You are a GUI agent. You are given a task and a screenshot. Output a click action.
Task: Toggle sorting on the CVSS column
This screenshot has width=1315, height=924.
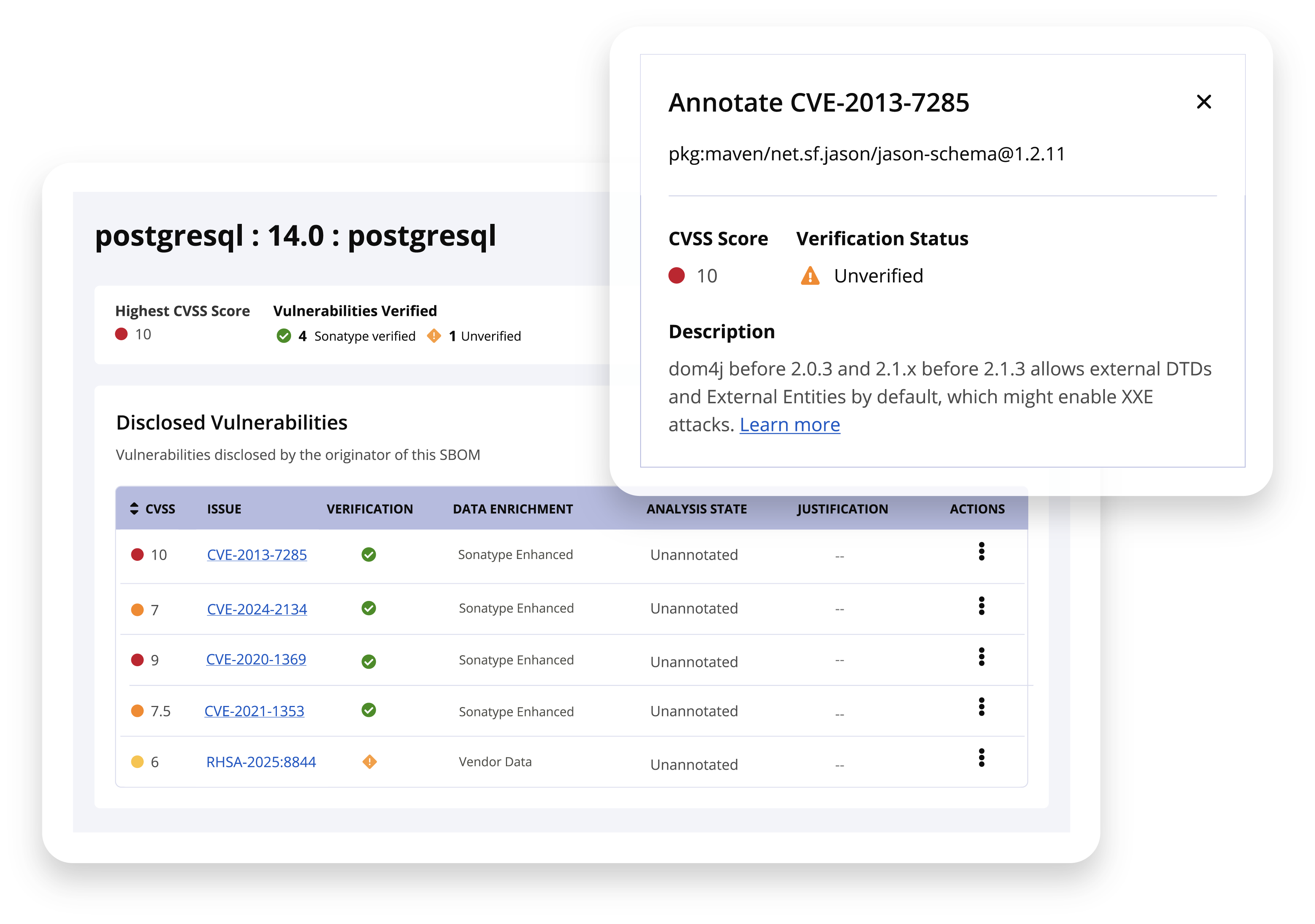click(x=135, y=508)
